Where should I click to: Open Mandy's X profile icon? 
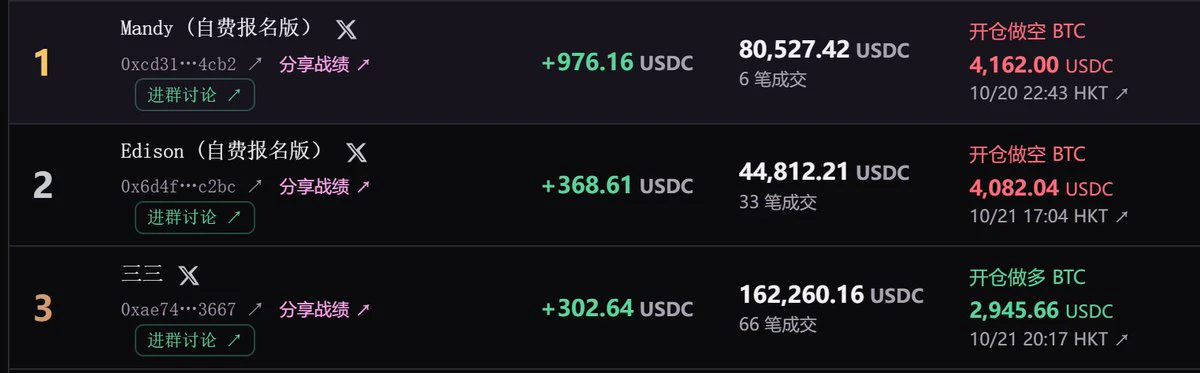[x=345, y=29]
